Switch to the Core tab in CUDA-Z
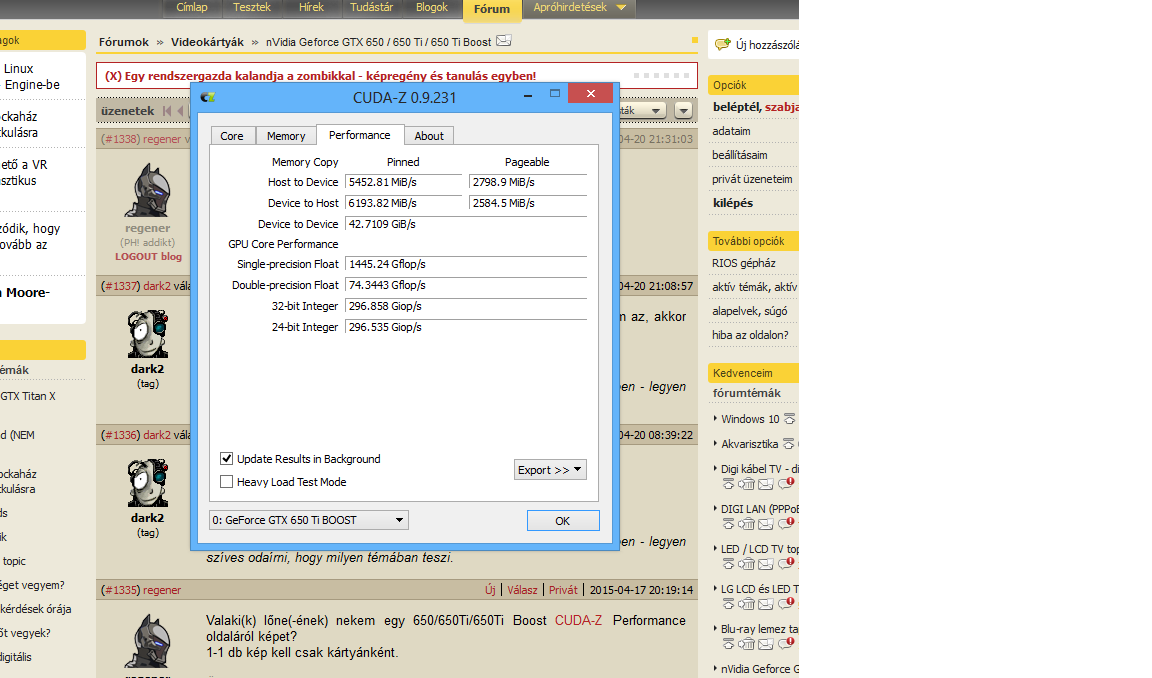Screen dimensions: 1152x678 click(x=232, y=136)
